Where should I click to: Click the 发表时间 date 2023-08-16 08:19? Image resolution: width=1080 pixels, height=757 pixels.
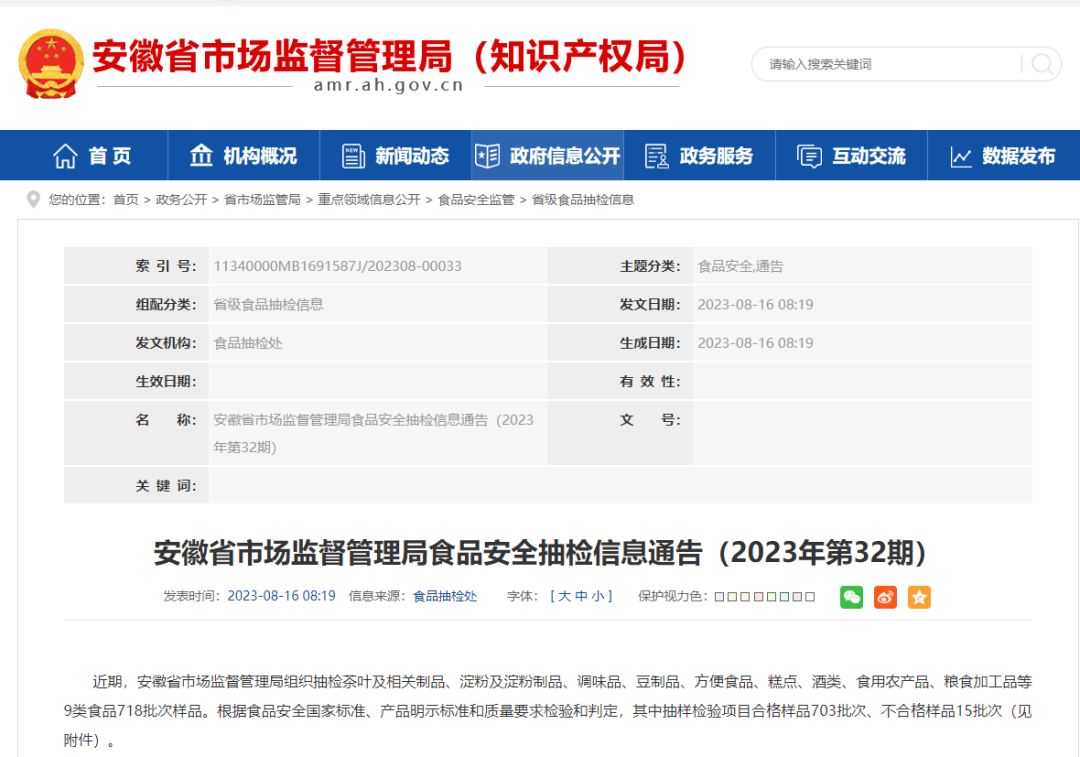[x=282, y=596]
